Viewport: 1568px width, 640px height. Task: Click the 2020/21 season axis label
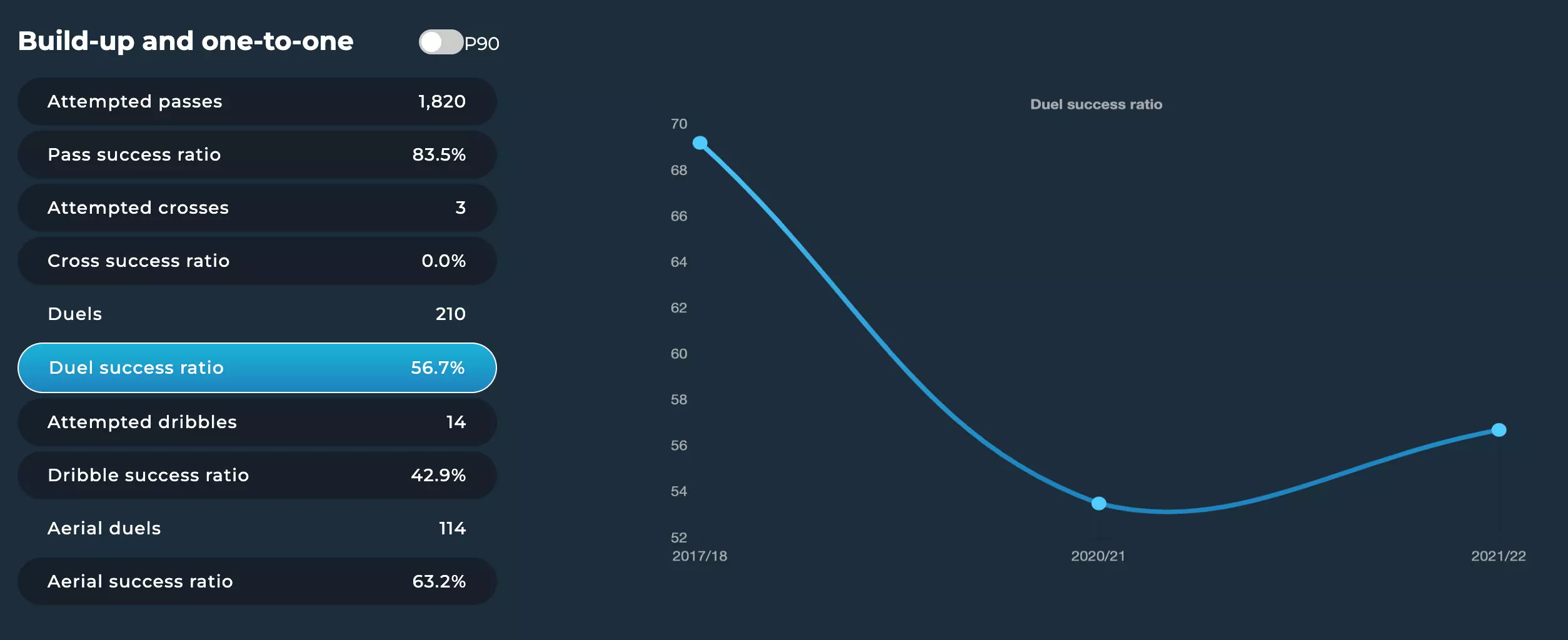[x=1098, y=556]
